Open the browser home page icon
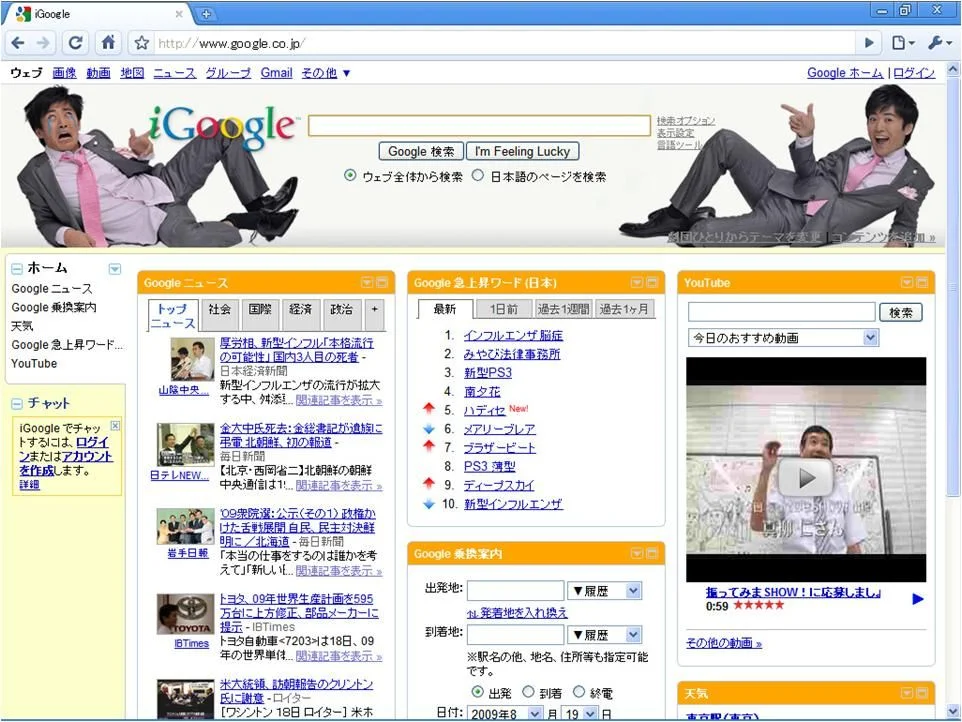The height and width of the screenshot is (722, 962). pyautogui.click(x=108, y=42)
